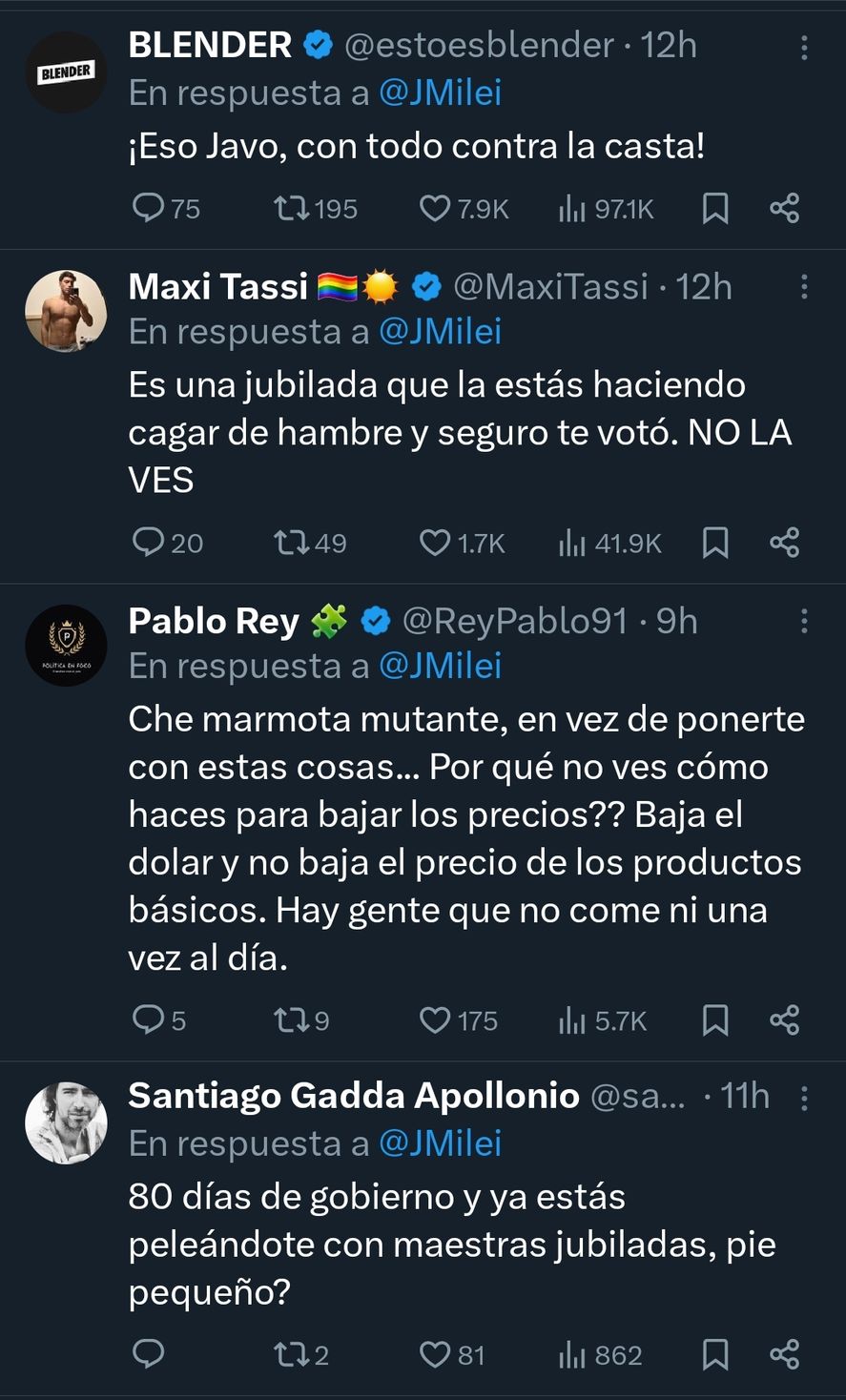This screenshot has height=1400, width=846.
Task: Bookmark Santiago Gadda Apollonio's tweet
Action: (715, 1354)
